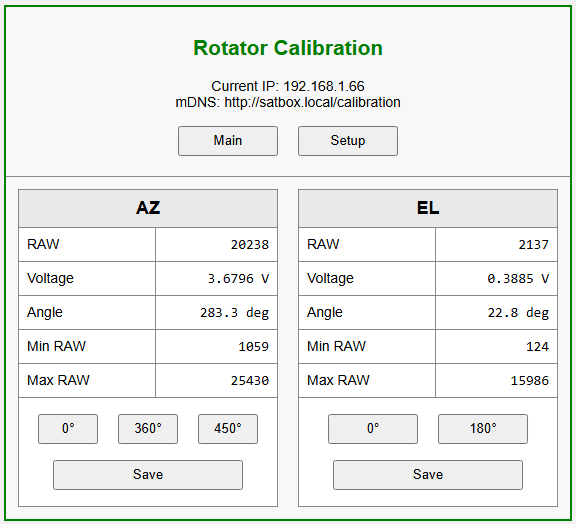Click the Voltage label in EL table
This screenshot has width=576, height=524.
pos(330,279)
